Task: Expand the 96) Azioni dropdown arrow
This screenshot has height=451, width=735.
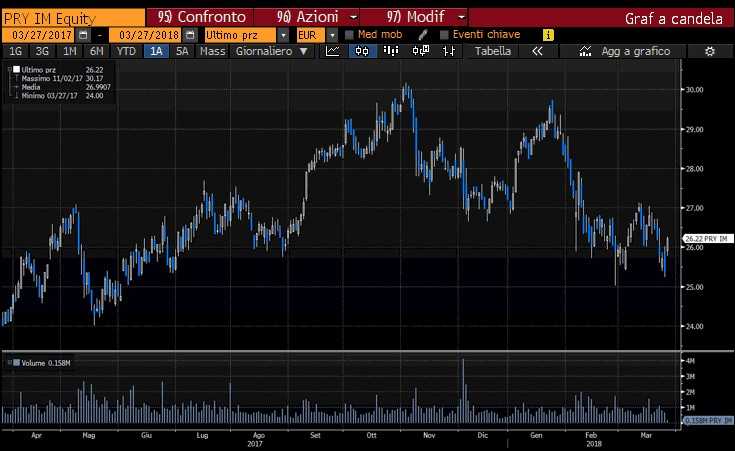Action: [x=353, y=17]
